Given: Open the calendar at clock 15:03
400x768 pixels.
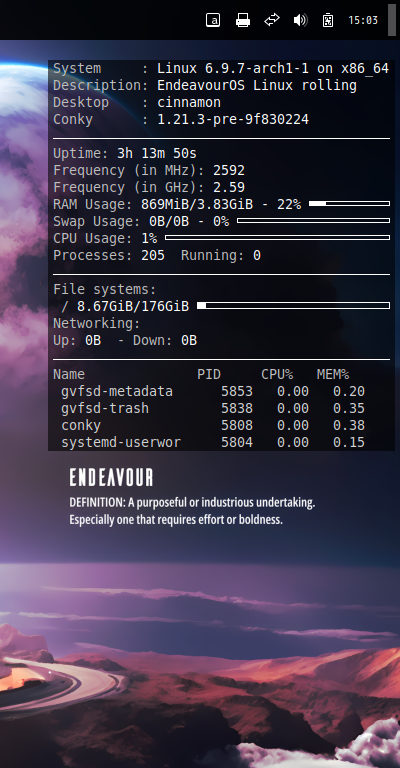Looking at the screenshot, I should (x=363, y=20).
